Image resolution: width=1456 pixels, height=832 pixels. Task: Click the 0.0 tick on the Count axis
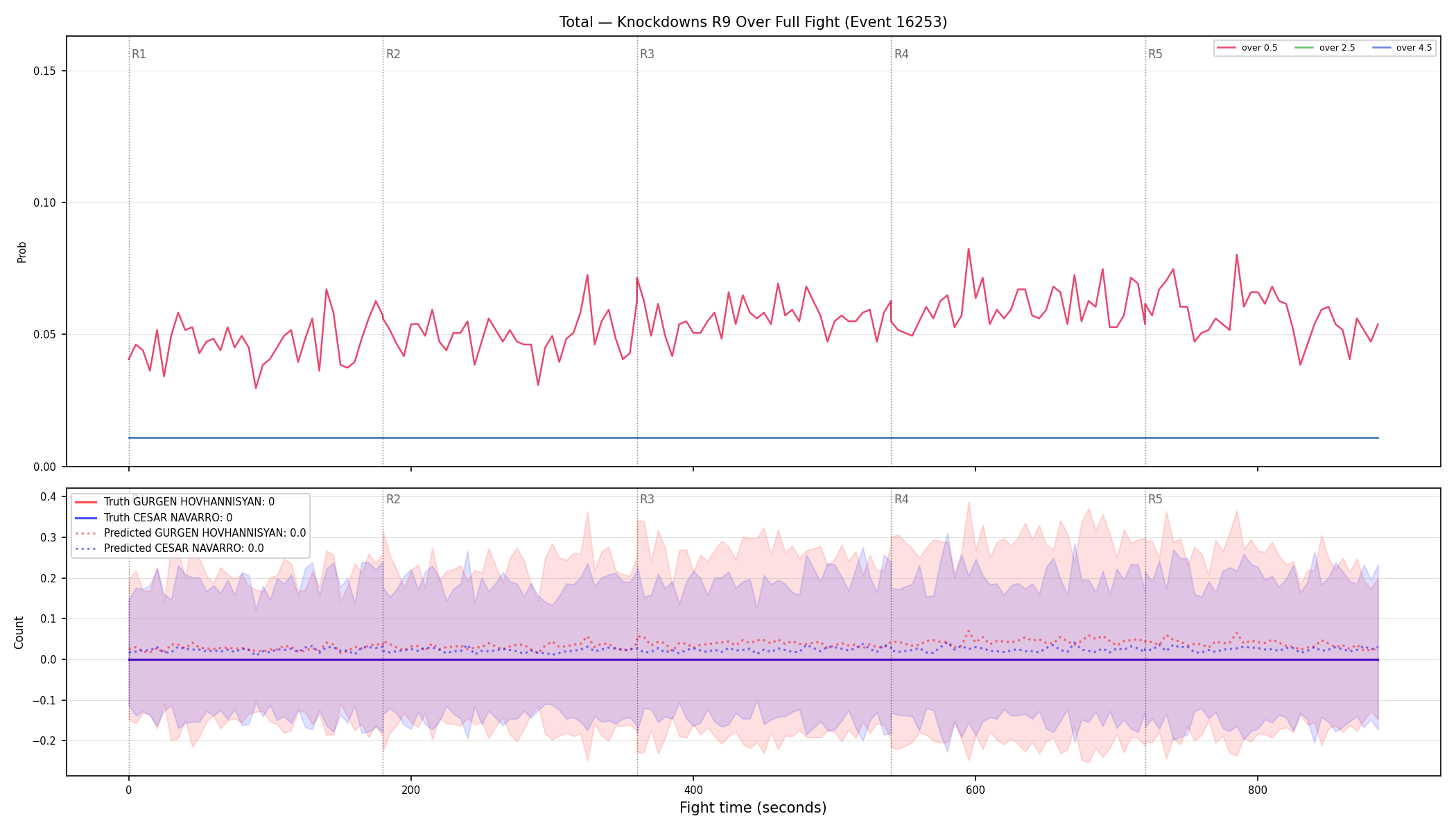49,660
